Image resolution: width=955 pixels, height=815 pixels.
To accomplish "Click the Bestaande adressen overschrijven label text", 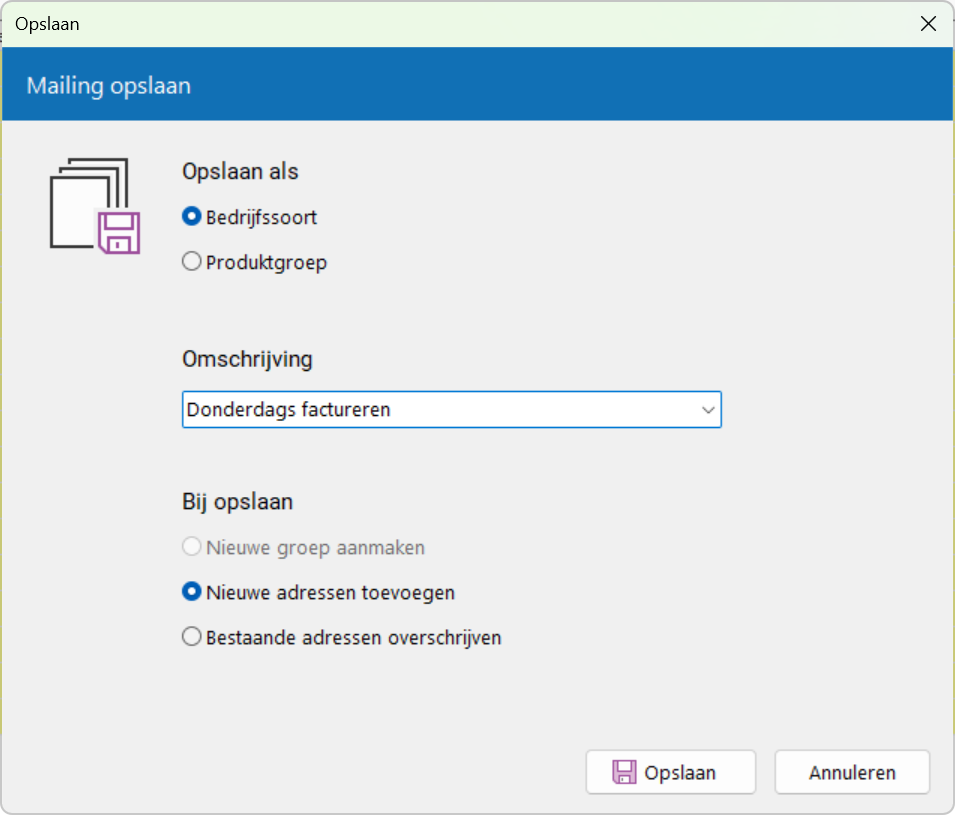I will [x=353, y=637].
